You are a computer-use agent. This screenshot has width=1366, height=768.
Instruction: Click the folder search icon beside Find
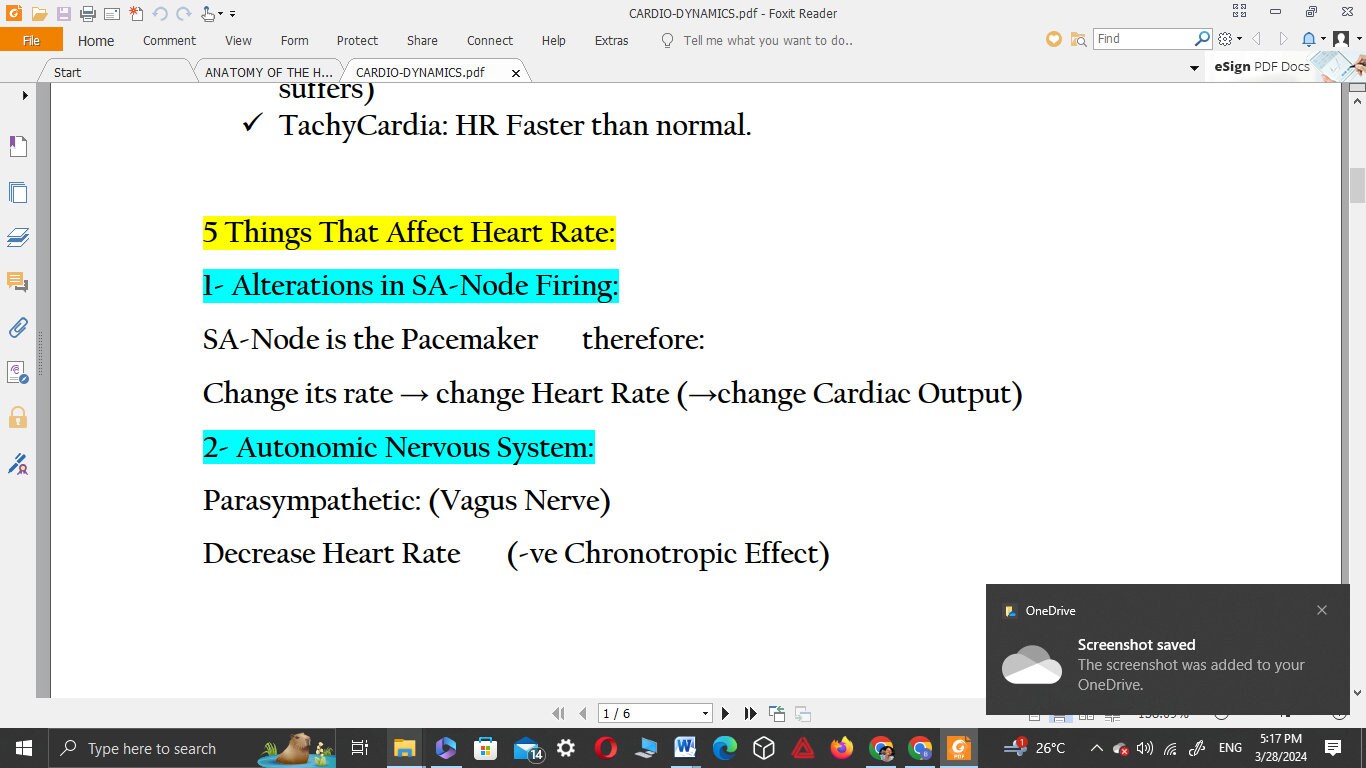click(x=1078, y=39)
